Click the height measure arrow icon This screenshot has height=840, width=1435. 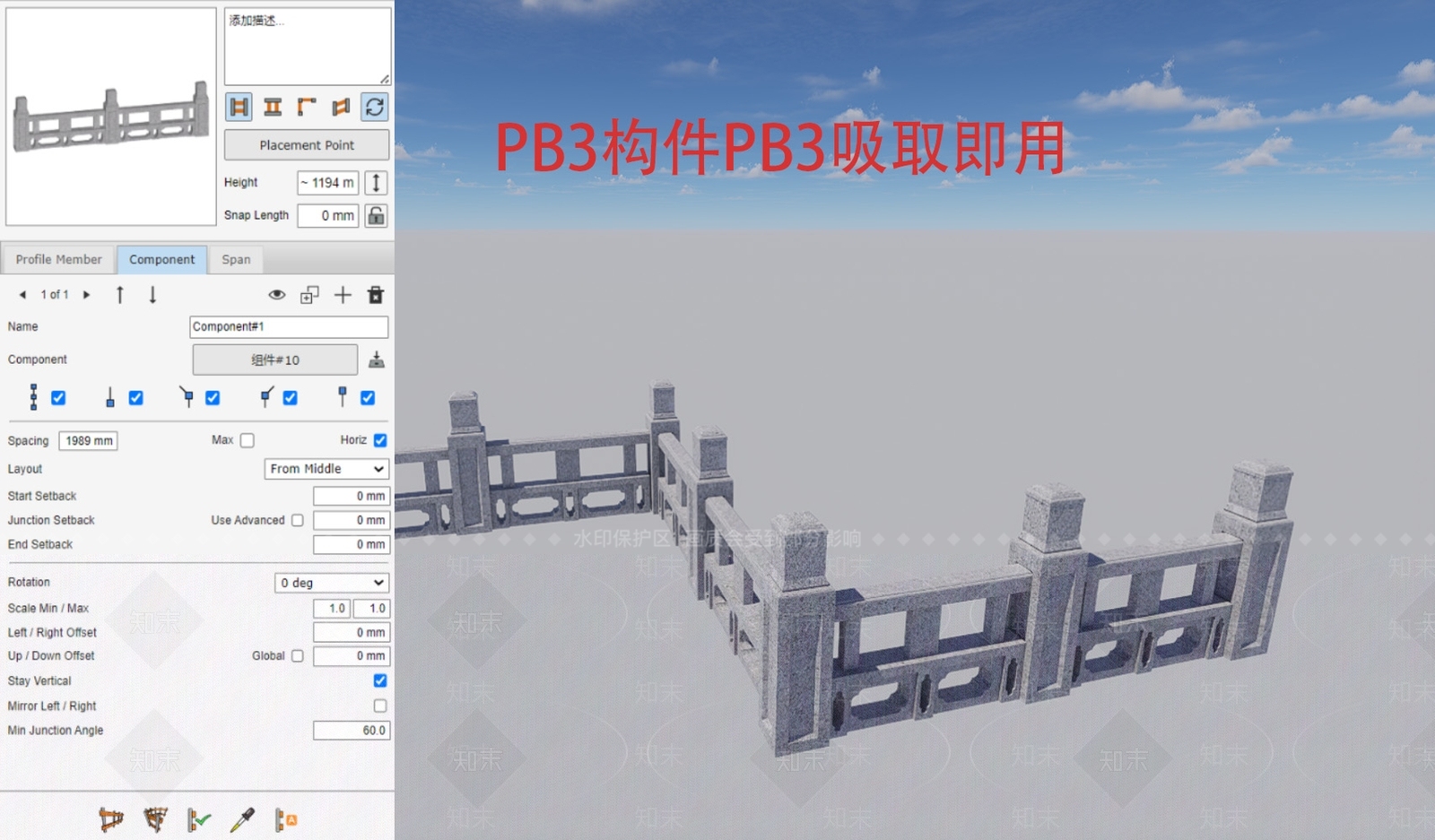377,183
